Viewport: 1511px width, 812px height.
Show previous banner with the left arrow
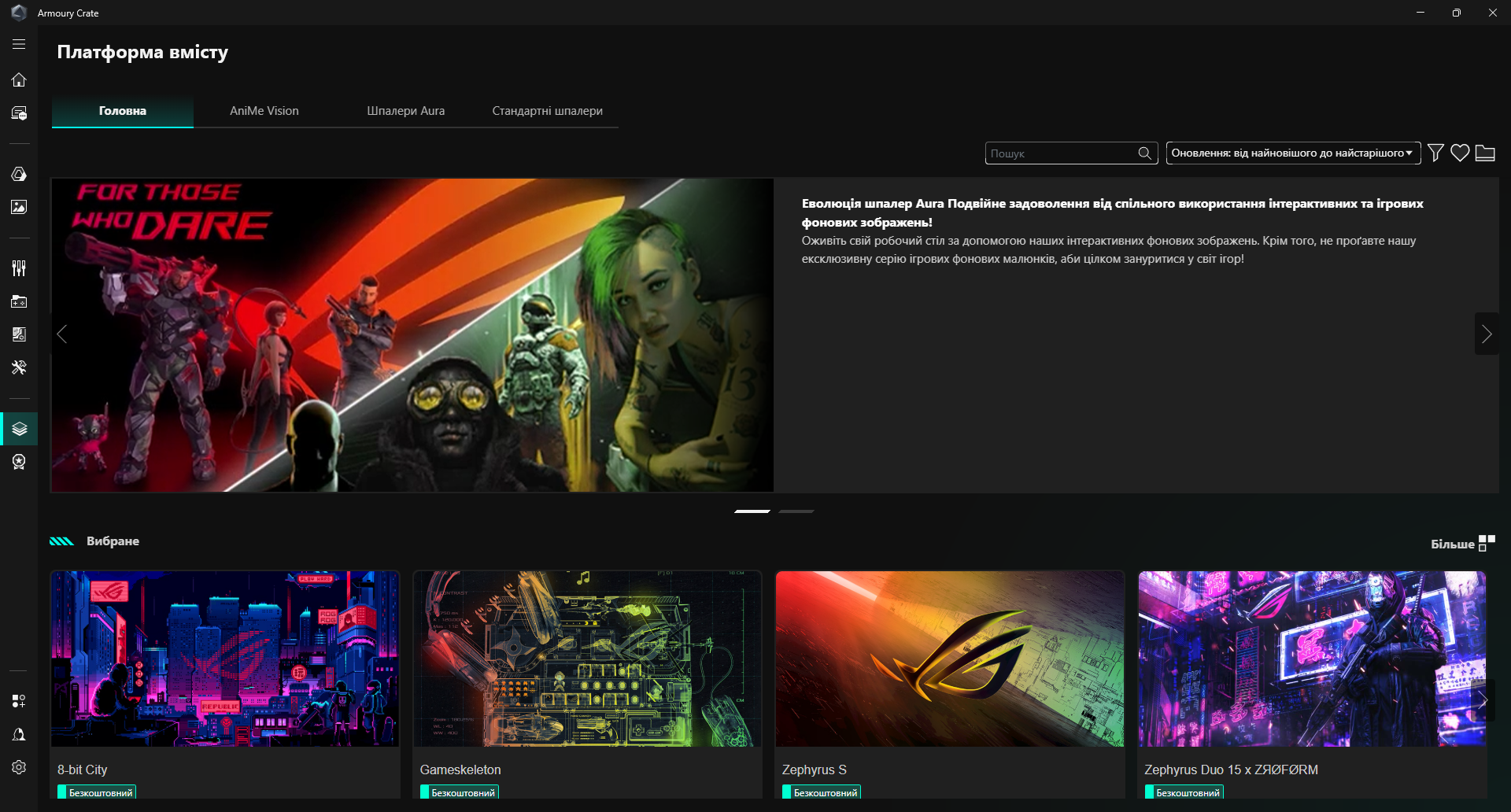62,334
